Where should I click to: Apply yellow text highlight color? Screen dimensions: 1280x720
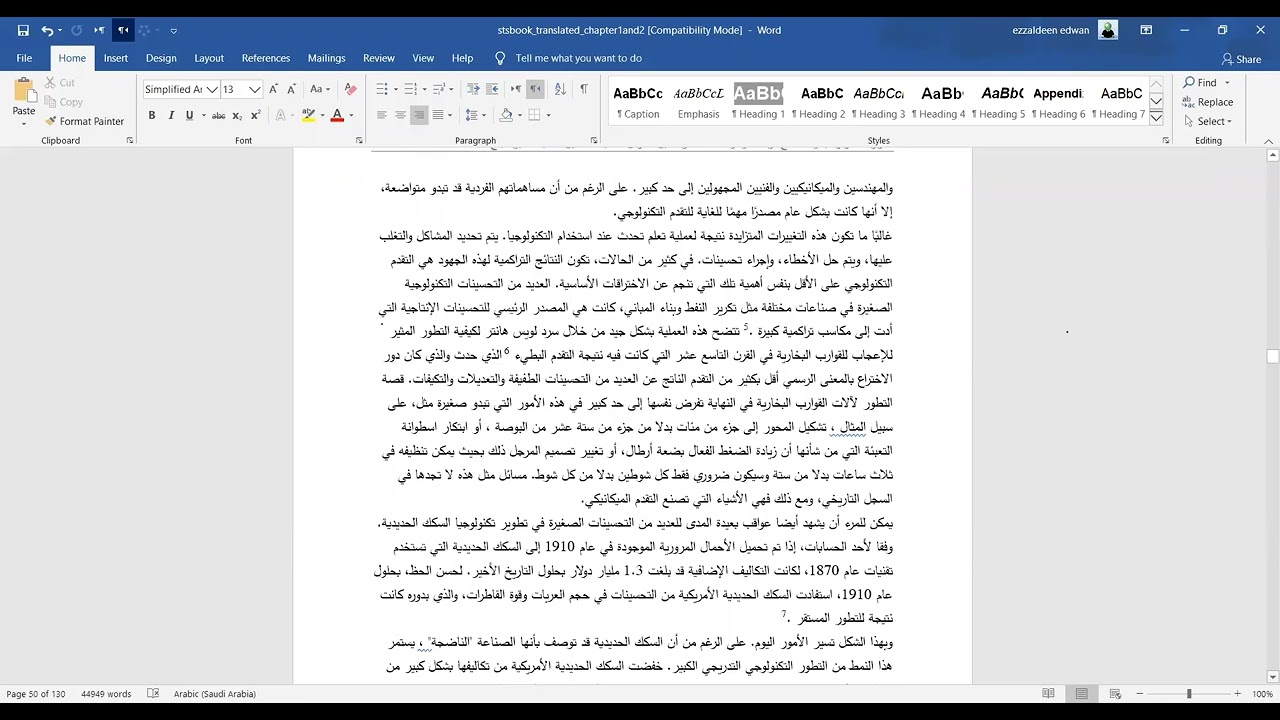pos(308,115)
